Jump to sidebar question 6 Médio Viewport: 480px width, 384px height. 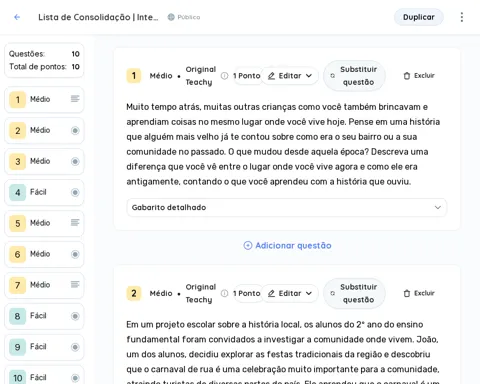click(x=44, y=254)
